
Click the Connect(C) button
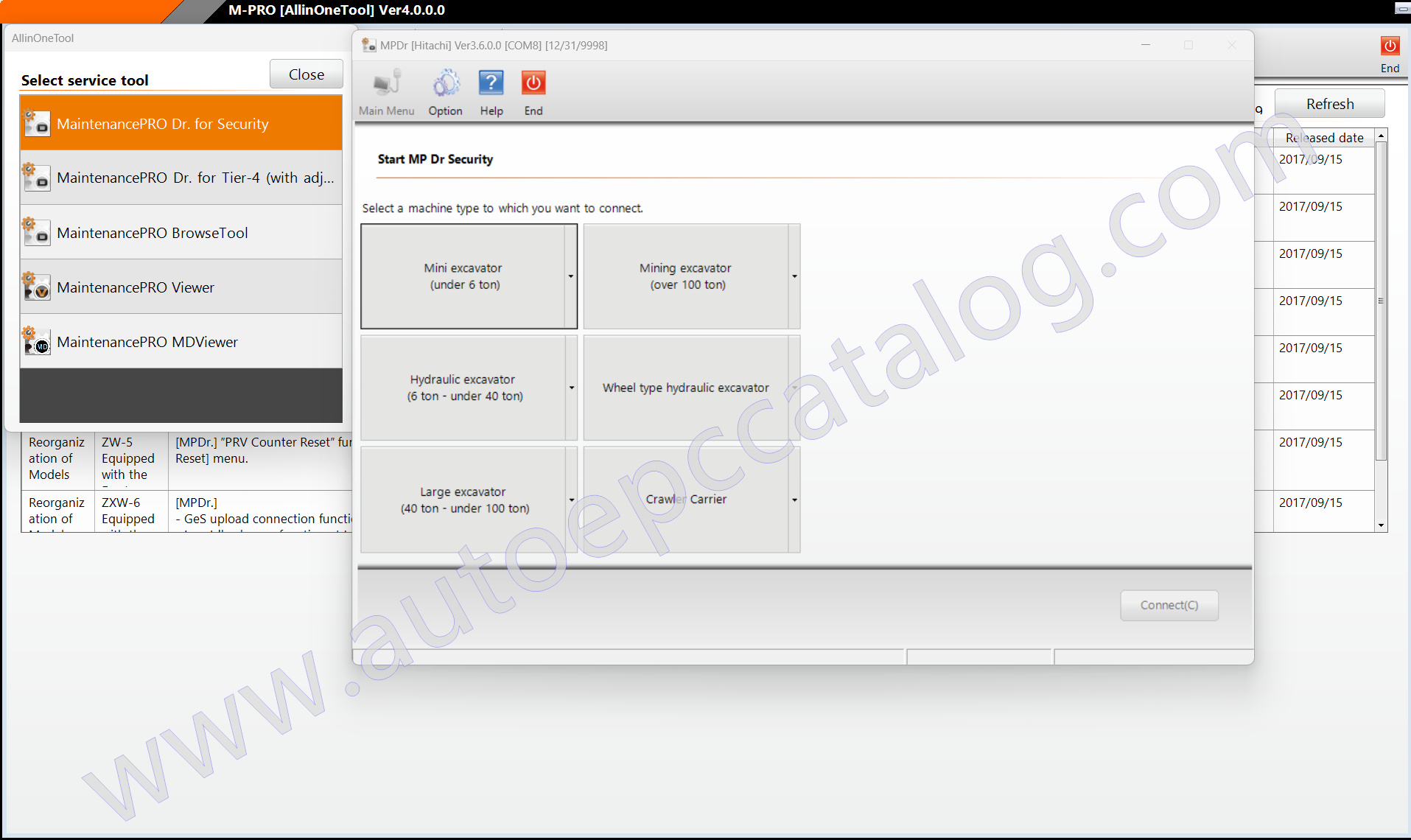point(1169,605)
